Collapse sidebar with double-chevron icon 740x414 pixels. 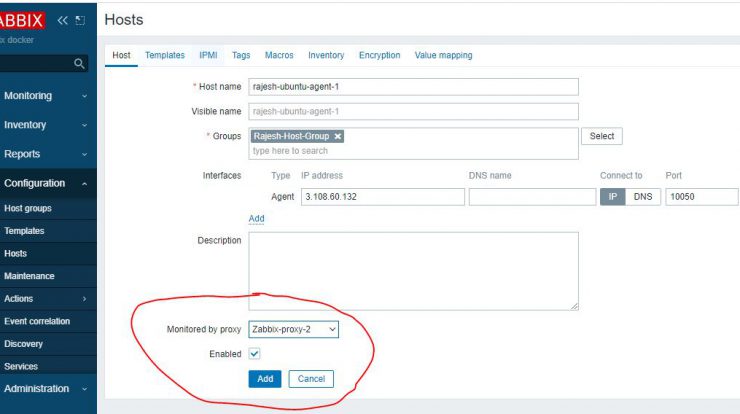coord(62,20)
